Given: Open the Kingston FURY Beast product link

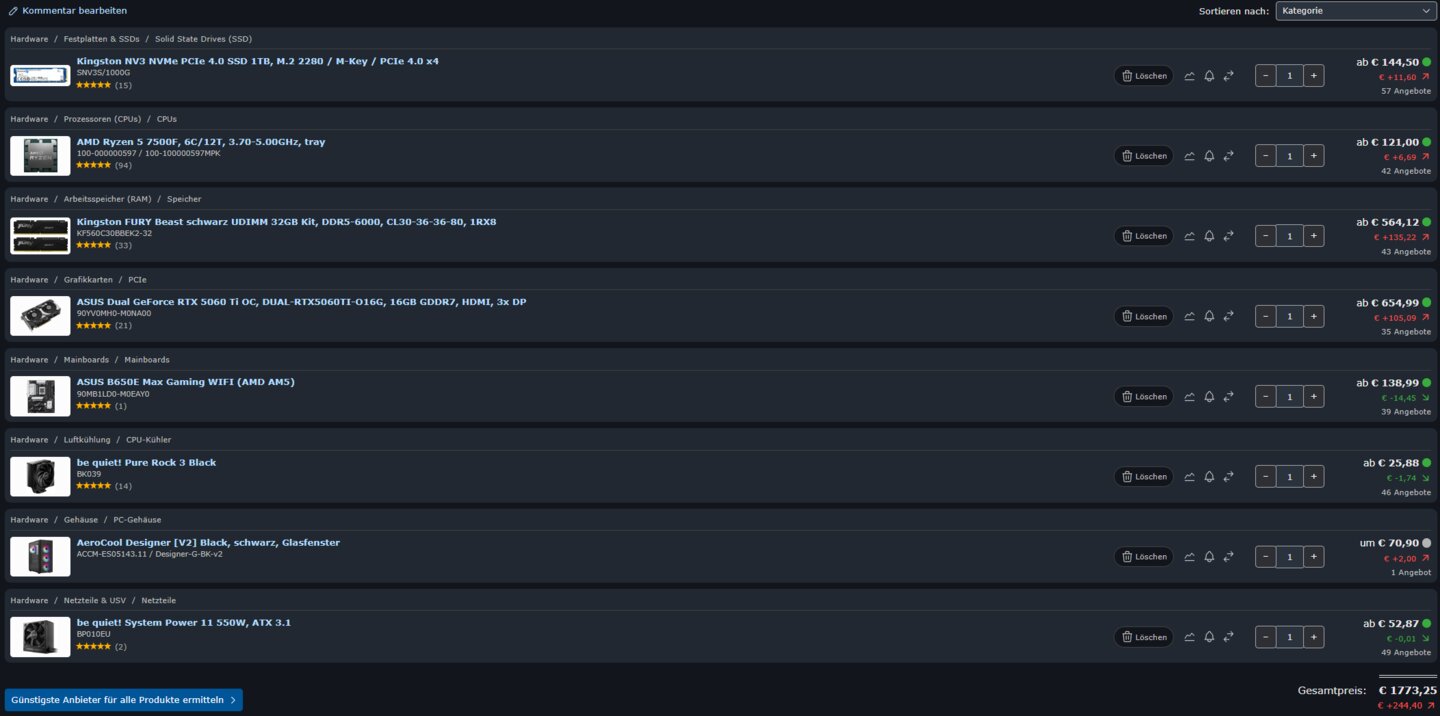Looking at the screenshot, I should point(286,222).
